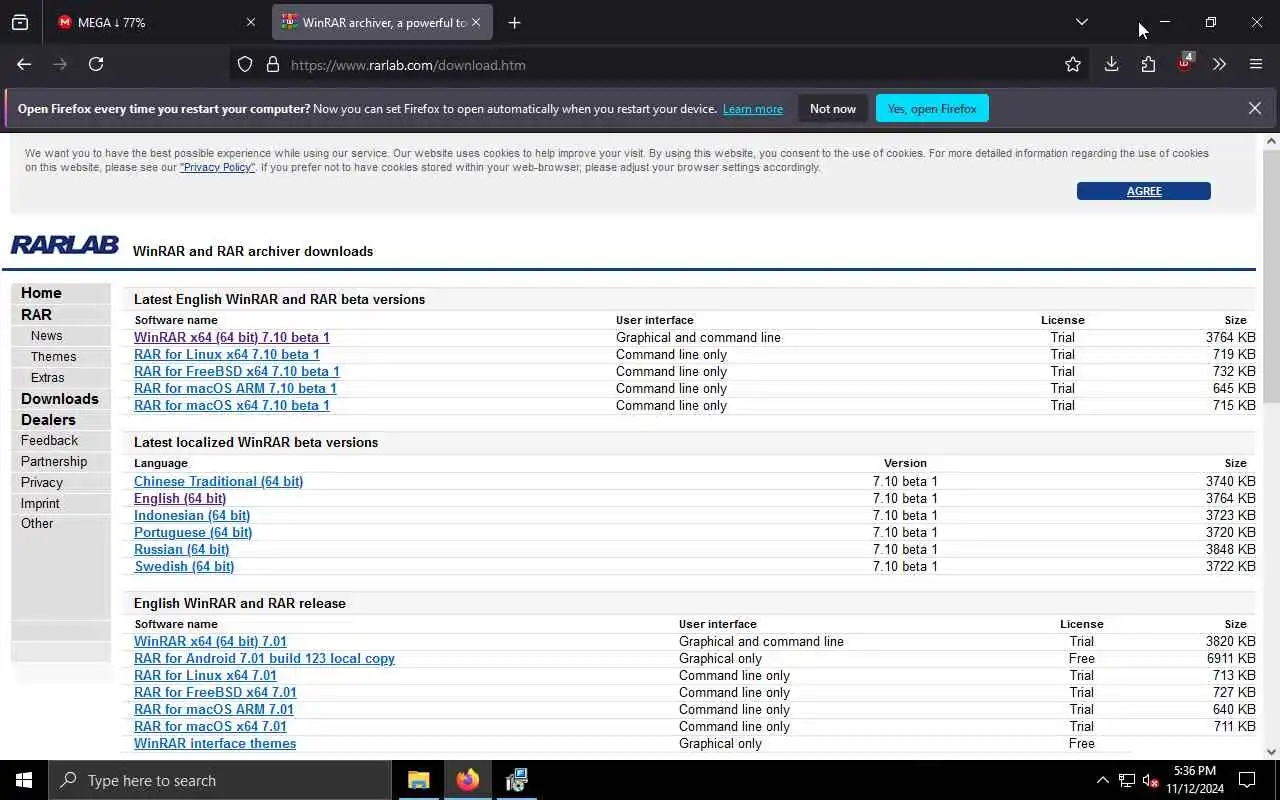This screenshot has height=800, width=1280.
Task: Click the RARLAB logo
Action: click(65, 245)
